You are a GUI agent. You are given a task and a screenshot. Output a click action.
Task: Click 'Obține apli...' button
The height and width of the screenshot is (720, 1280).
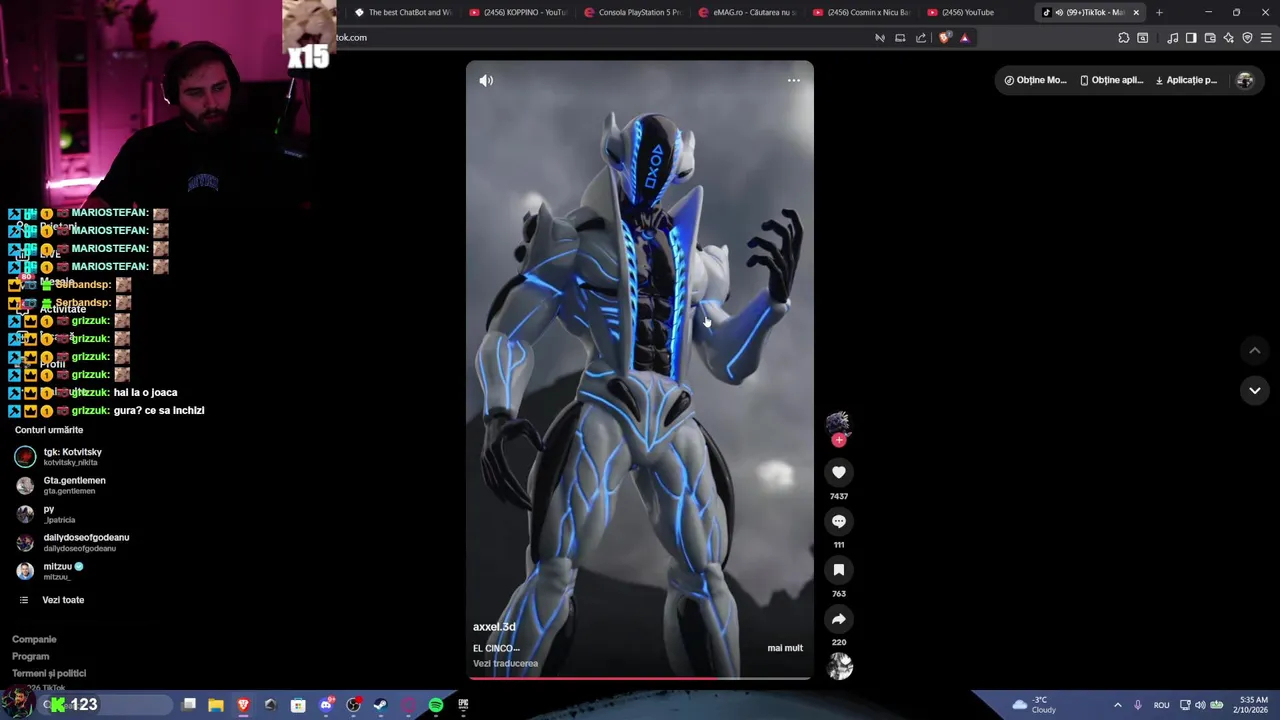(1112, 80)
